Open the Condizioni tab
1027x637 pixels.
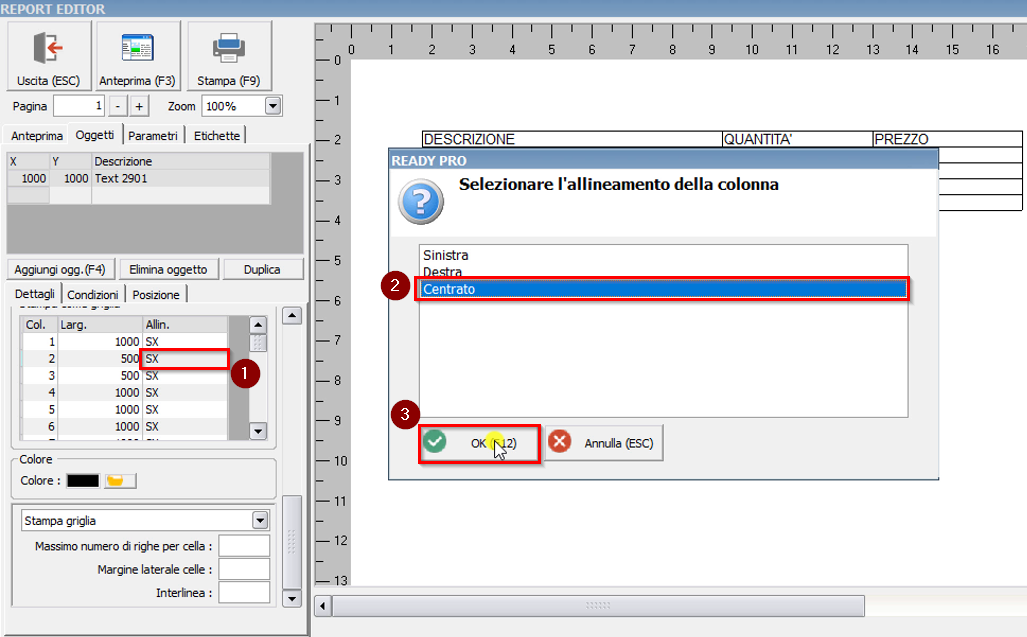[x=93, y=294]
